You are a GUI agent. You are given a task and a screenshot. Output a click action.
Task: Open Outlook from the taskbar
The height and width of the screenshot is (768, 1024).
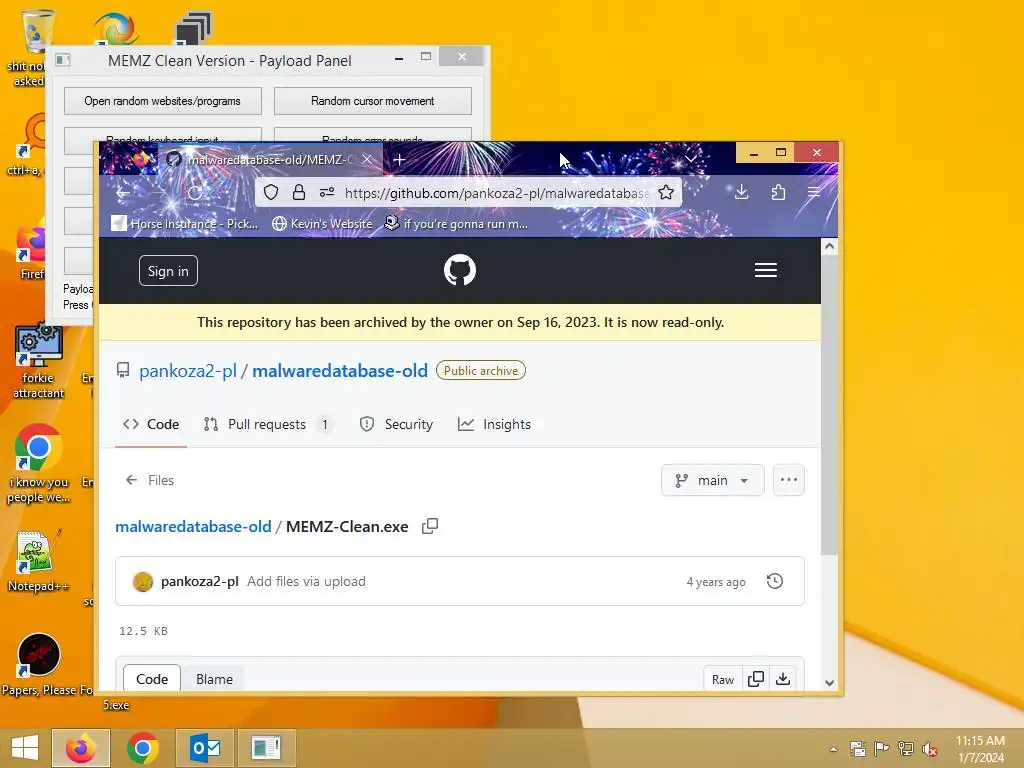pos(205,748)
